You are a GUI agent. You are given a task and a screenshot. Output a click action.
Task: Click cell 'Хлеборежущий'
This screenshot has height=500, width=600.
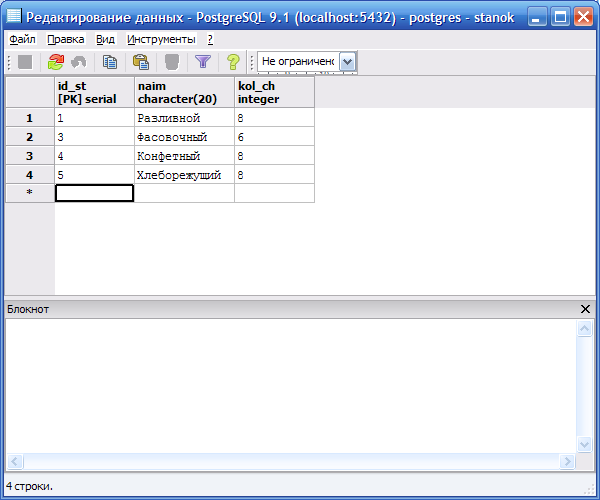tap(184, 175)
